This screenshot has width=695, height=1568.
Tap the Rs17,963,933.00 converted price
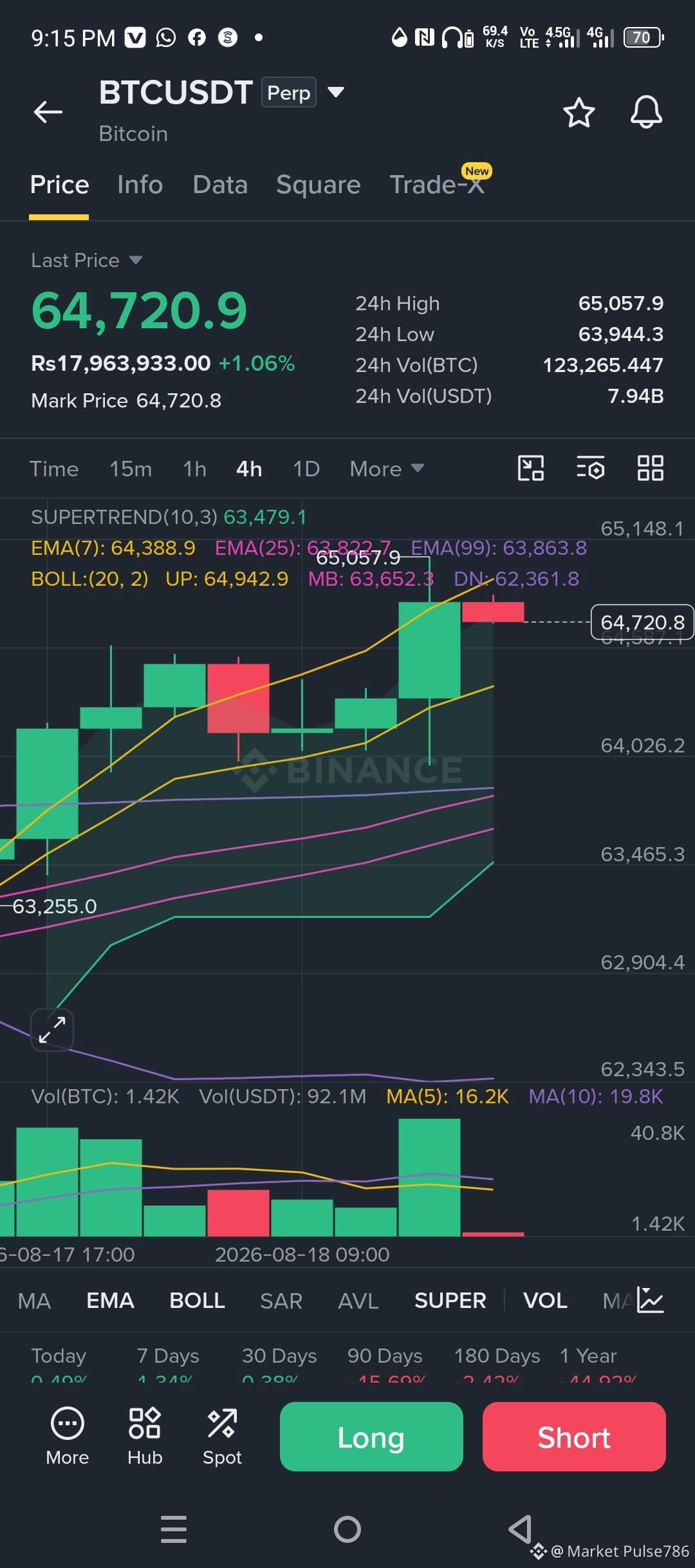pyautogui.click(x=121, y=363)
